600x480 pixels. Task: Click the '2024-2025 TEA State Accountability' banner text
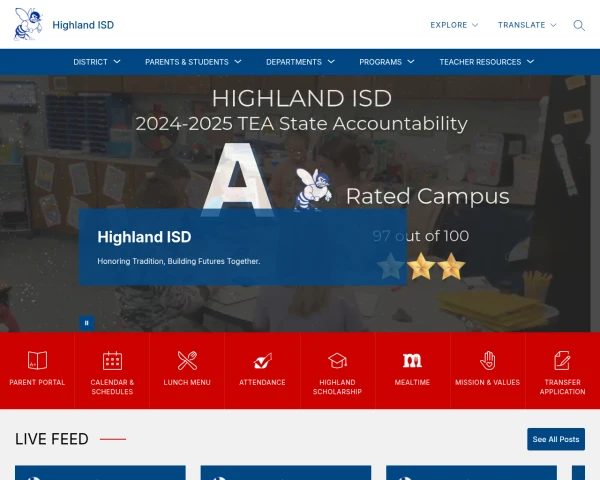(302, 124)
